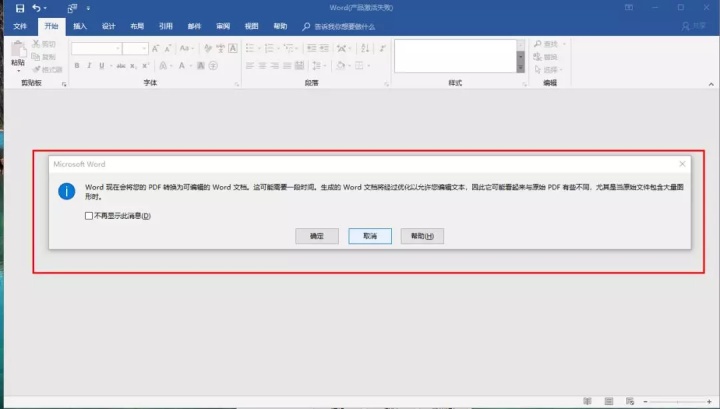Click the Decrease Indent icon
The height and width of the screenshot is (409, 720).
(311, 48)
